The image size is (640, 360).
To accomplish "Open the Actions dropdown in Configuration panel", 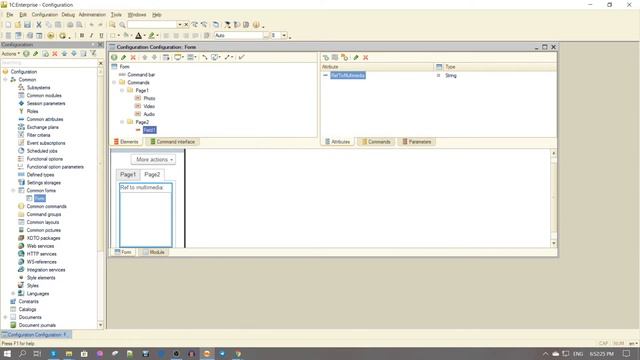I will pos(10,54).
